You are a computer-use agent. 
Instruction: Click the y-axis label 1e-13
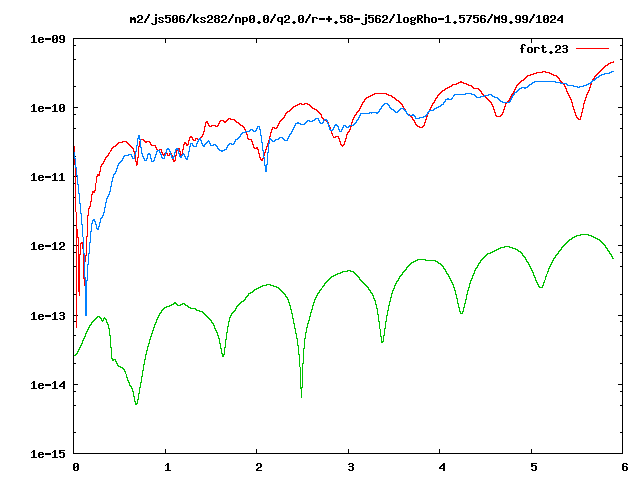pyautogui.click(x=48, y=316)
